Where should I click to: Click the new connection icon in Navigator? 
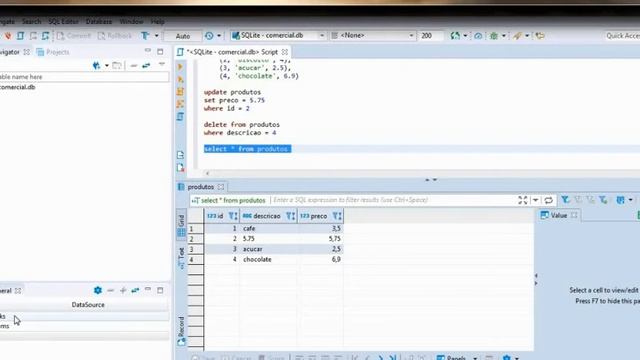click(x=96, y=65)
